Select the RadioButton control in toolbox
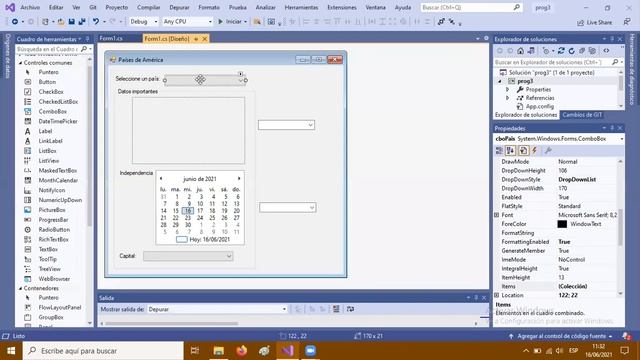The height and width of the screenshot is (360, 640). (x=54, y=230)
